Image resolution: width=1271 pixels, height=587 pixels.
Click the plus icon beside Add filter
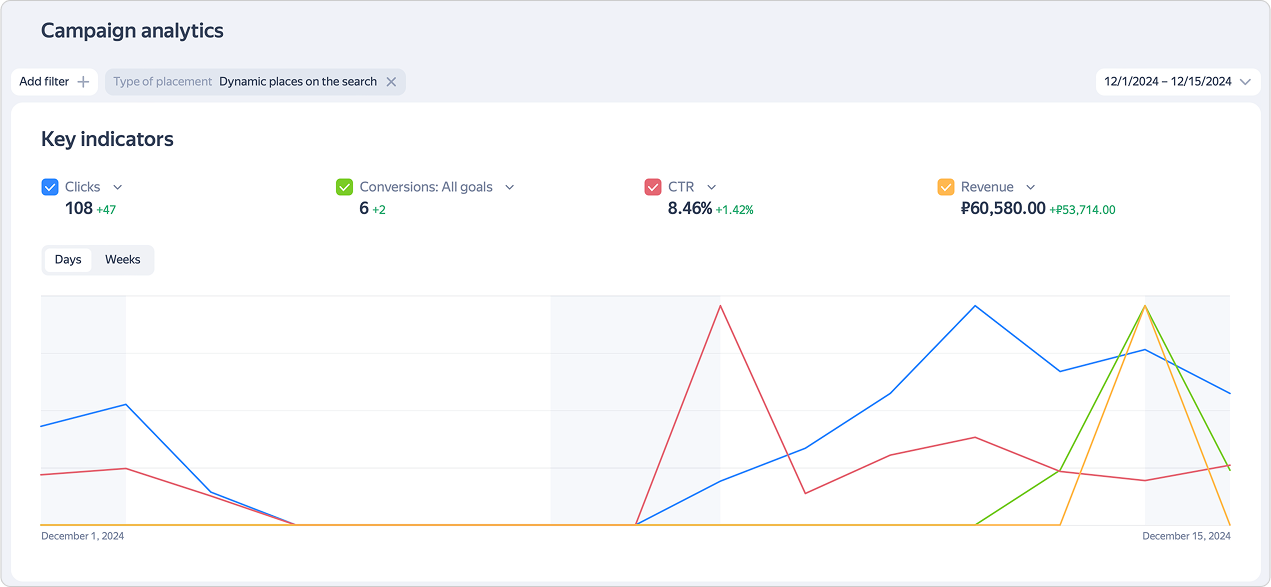click(x=83, y=82)
